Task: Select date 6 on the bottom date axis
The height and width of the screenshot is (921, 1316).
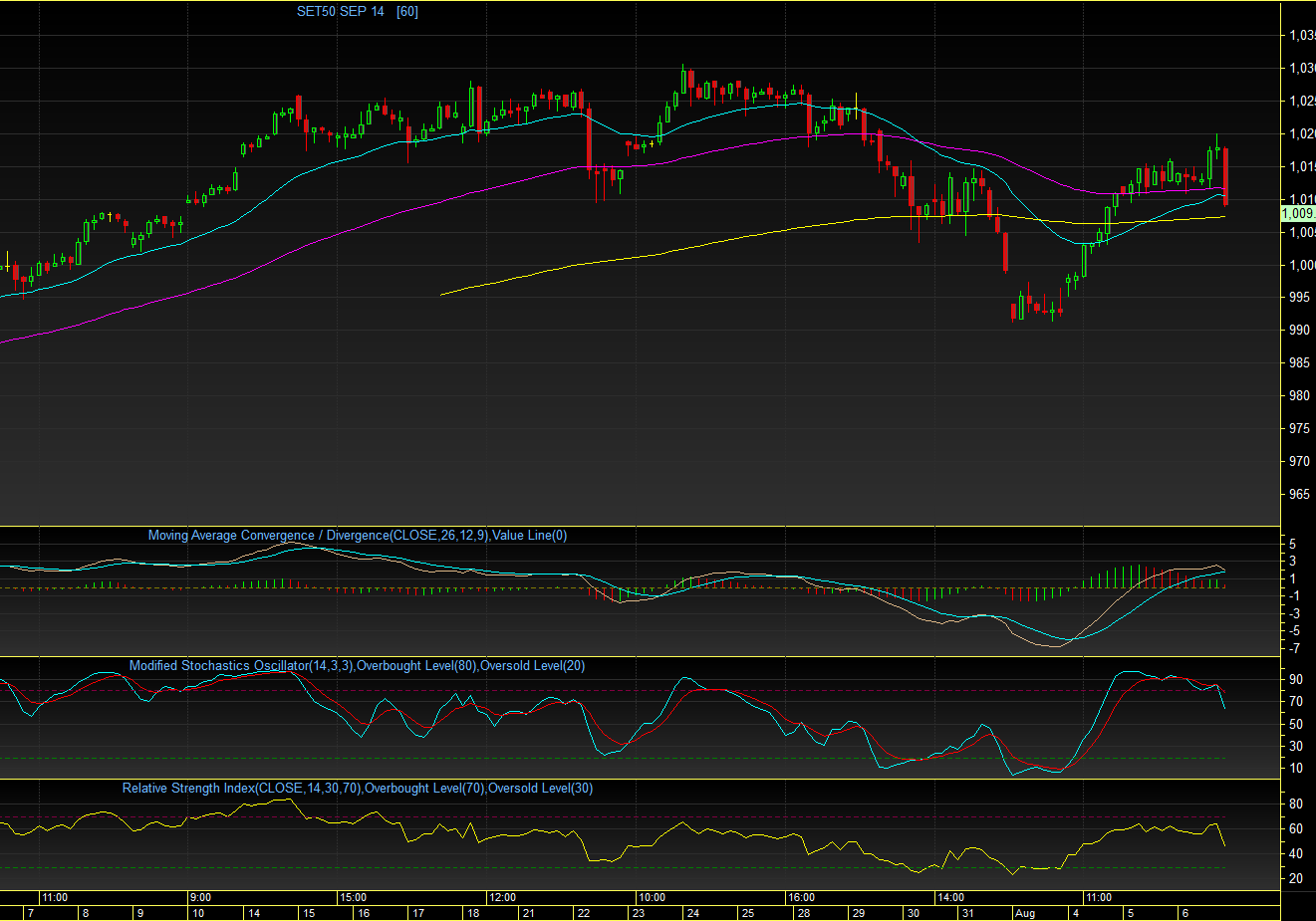Action: [1184, 913]
